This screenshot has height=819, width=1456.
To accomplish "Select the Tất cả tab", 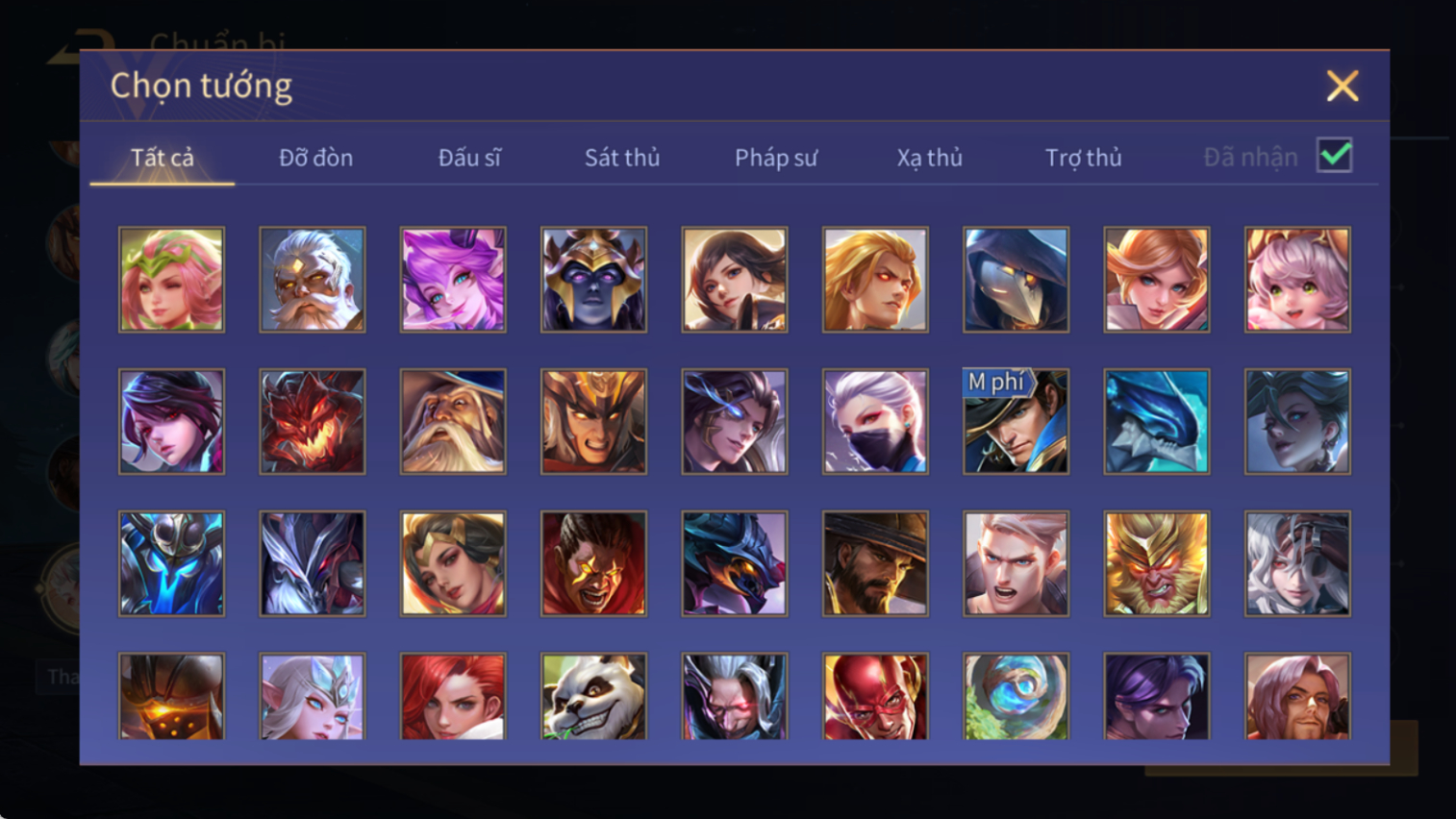I will click(x=163, y=158).
